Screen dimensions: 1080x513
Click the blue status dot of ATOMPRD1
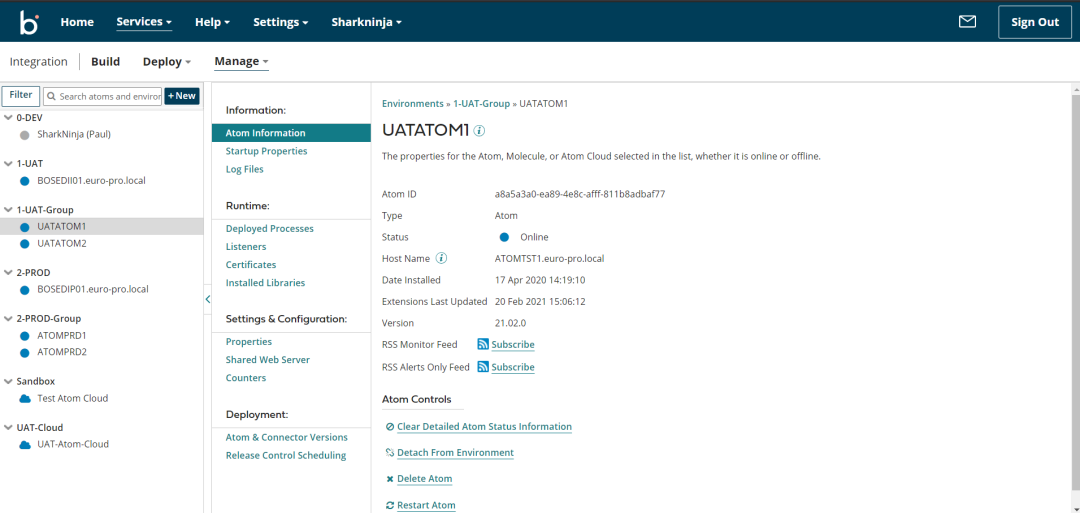(x=25, y=336)
